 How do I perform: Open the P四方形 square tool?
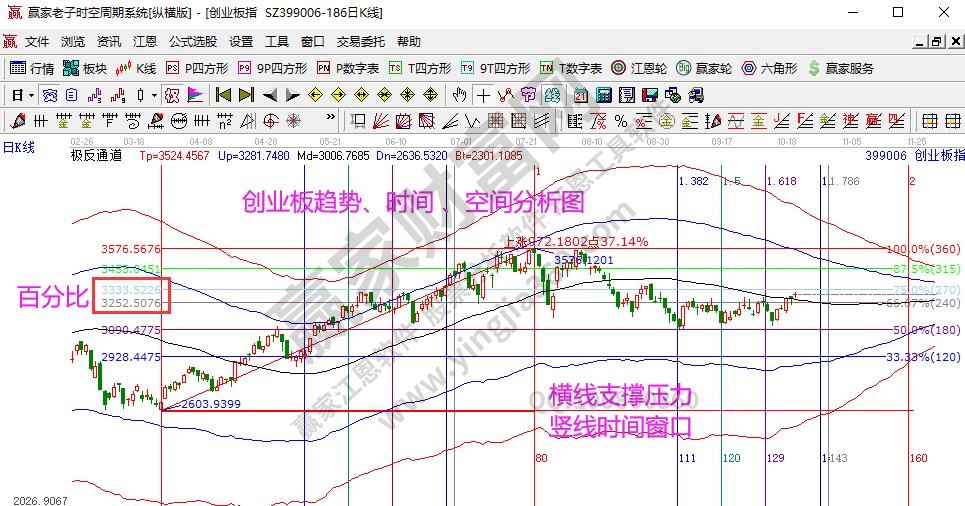coord(197,68)
